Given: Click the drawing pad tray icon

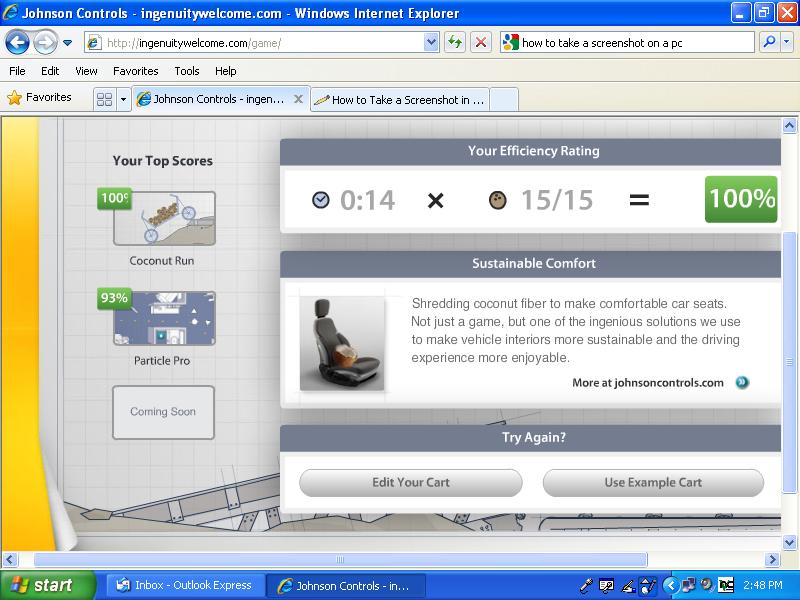Looking at the screenshot, I should pos(648,585).
